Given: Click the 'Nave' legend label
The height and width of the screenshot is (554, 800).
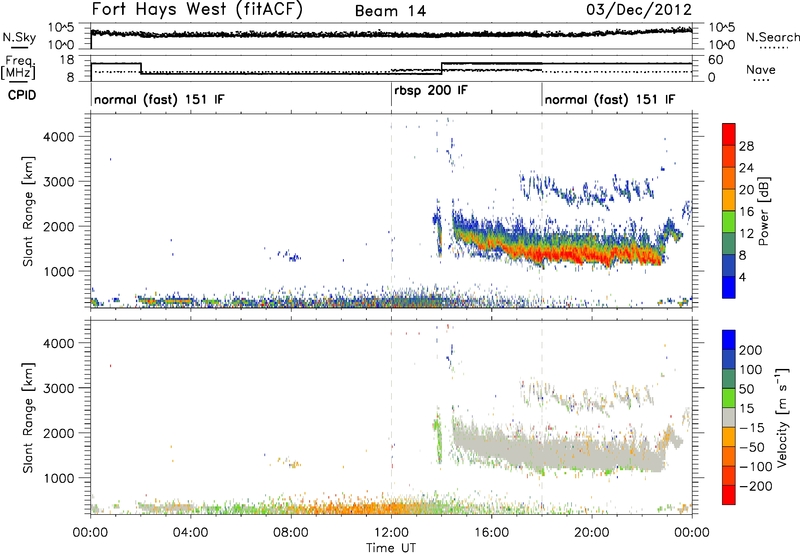Looking at the screenshot, I should (761, 69).
